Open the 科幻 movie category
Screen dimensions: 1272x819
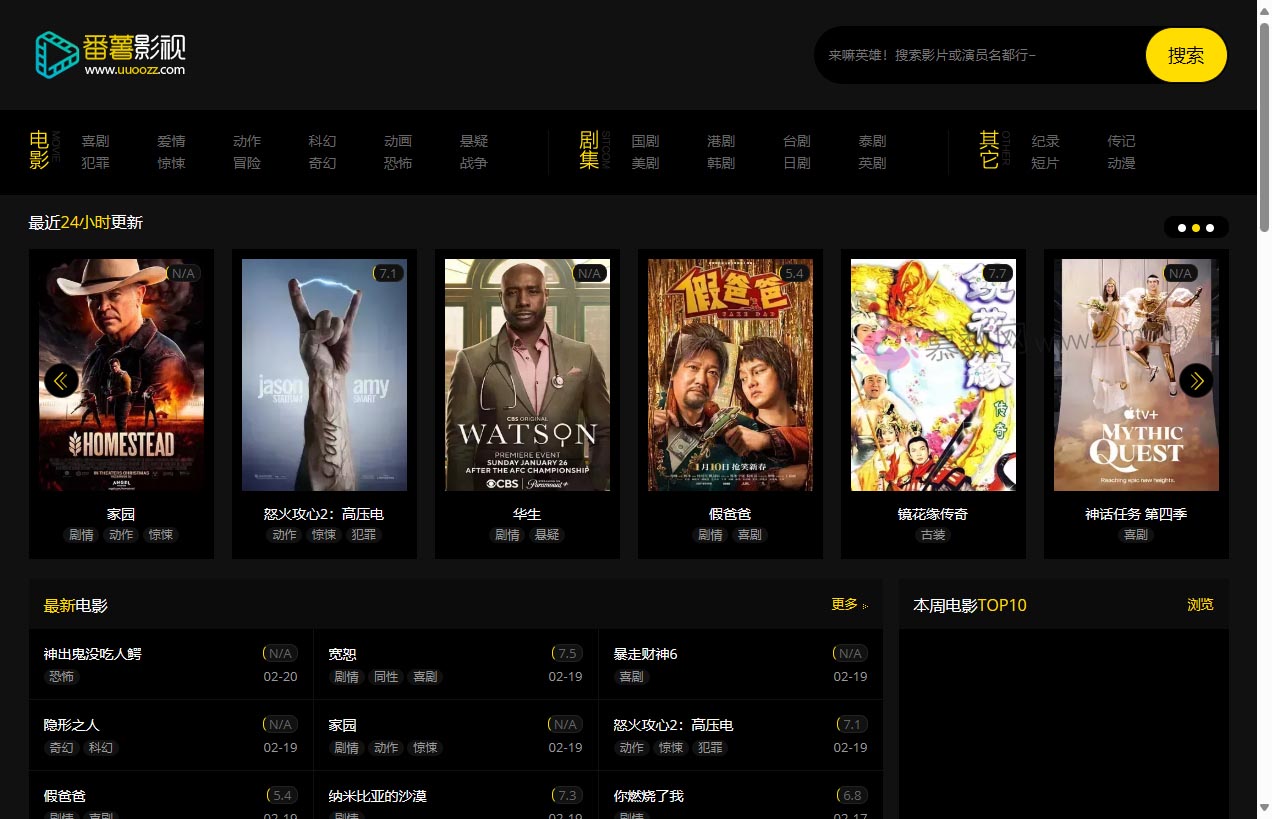click(x=322, y=141)
